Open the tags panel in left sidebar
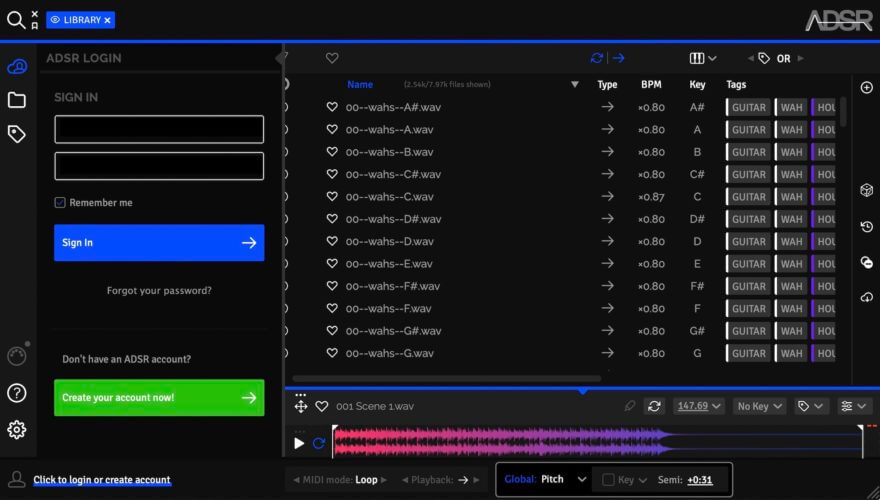This screenshot has width=880, height=500. 17,134
